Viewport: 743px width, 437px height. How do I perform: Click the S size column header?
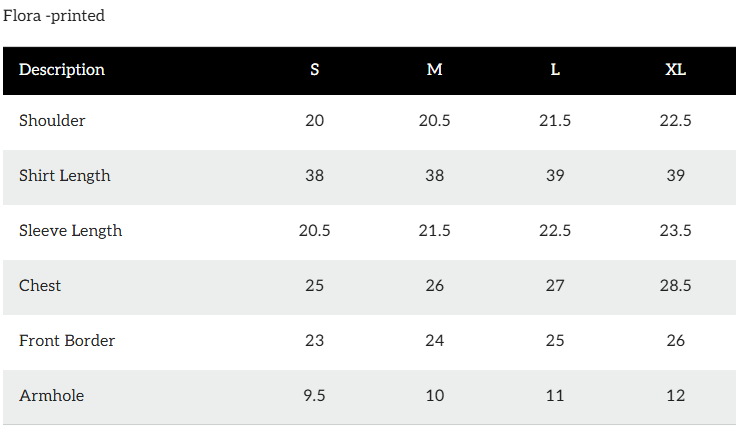click(x=315, y=70)
